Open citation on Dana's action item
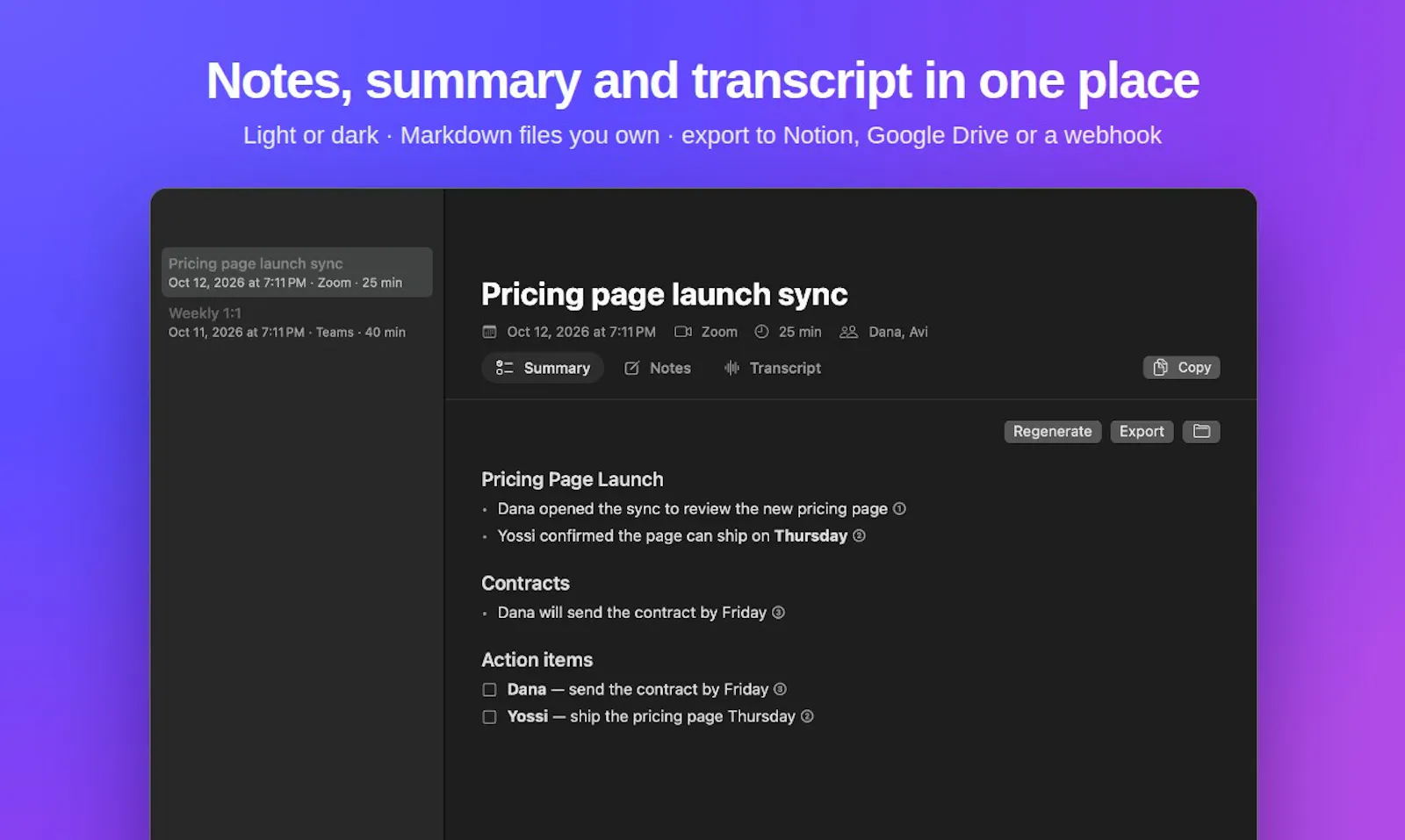The image size is (1405, 840). [x=780, y=690]
